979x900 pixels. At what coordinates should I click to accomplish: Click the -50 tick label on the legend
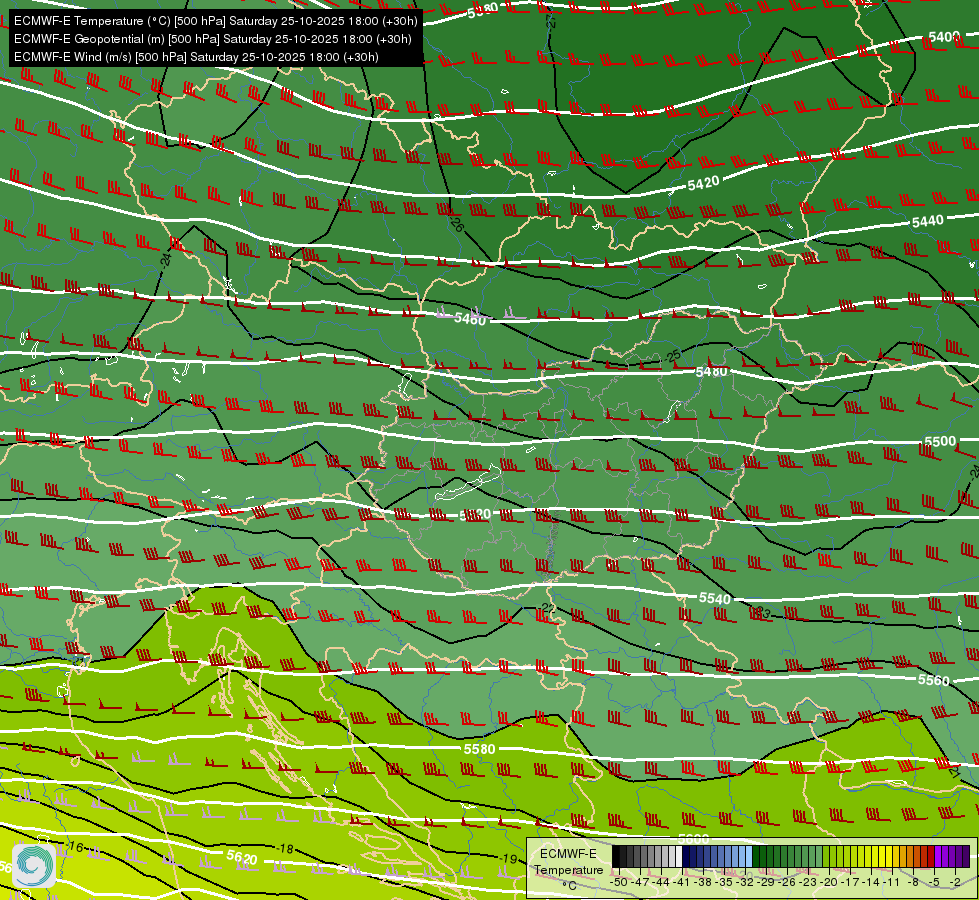[619, 882]
